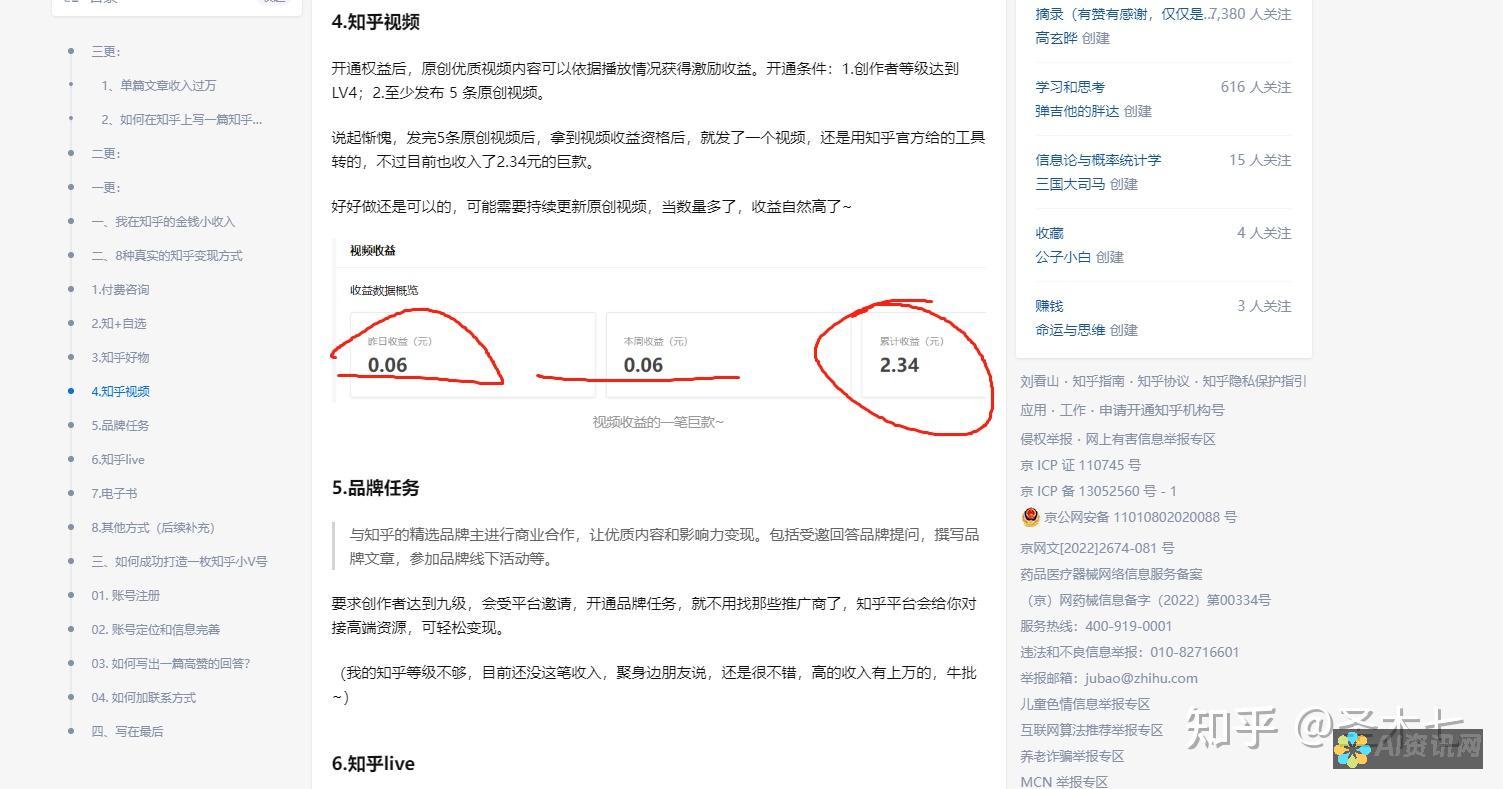Viewport: 1503px width, 789px height.
Task: Click 举报邮箱 jubao@zhihu.com text
Action: [x=1109, y=678]
